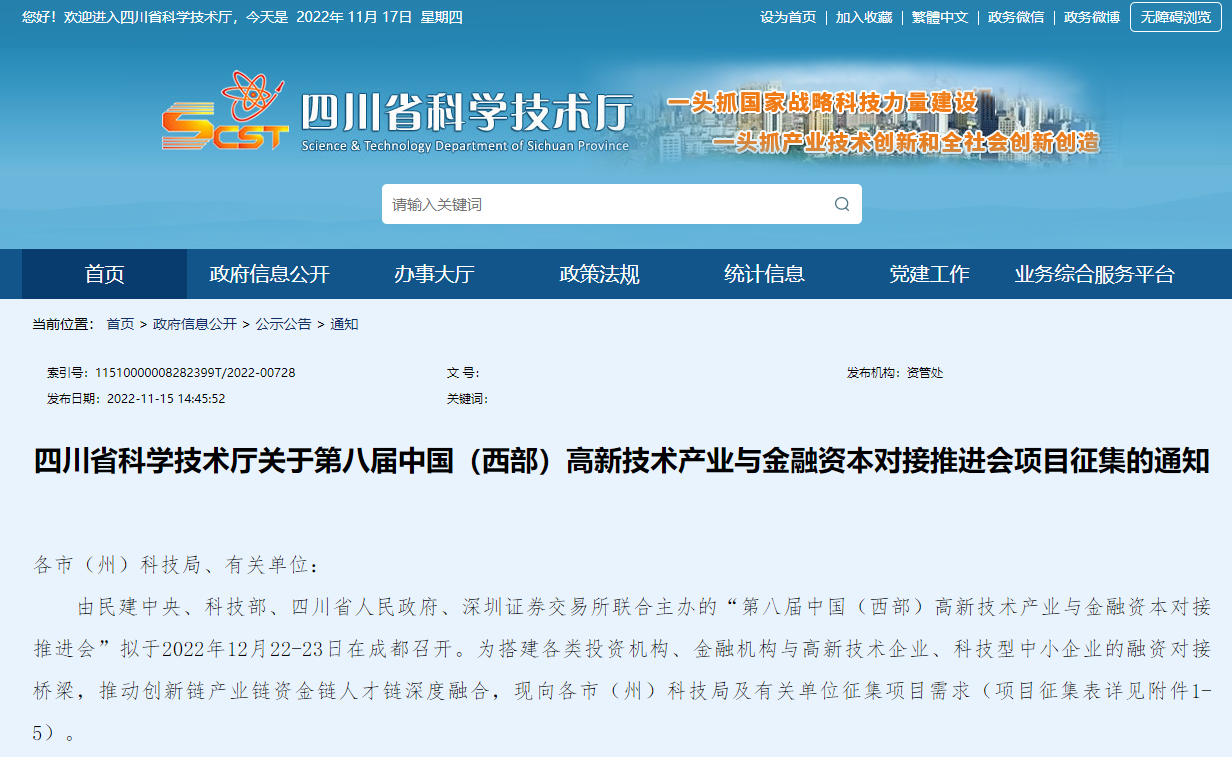Open the 首页 navigation tab
The width and height of the screenshot is (1232, 757).
[104, 274]
